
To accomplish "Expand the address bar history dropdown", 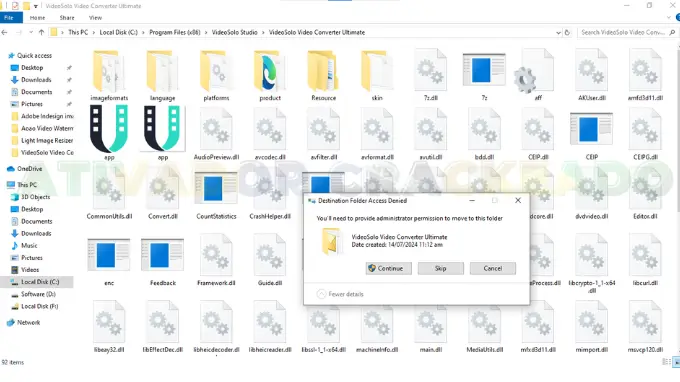I will (x=558, y=33).
